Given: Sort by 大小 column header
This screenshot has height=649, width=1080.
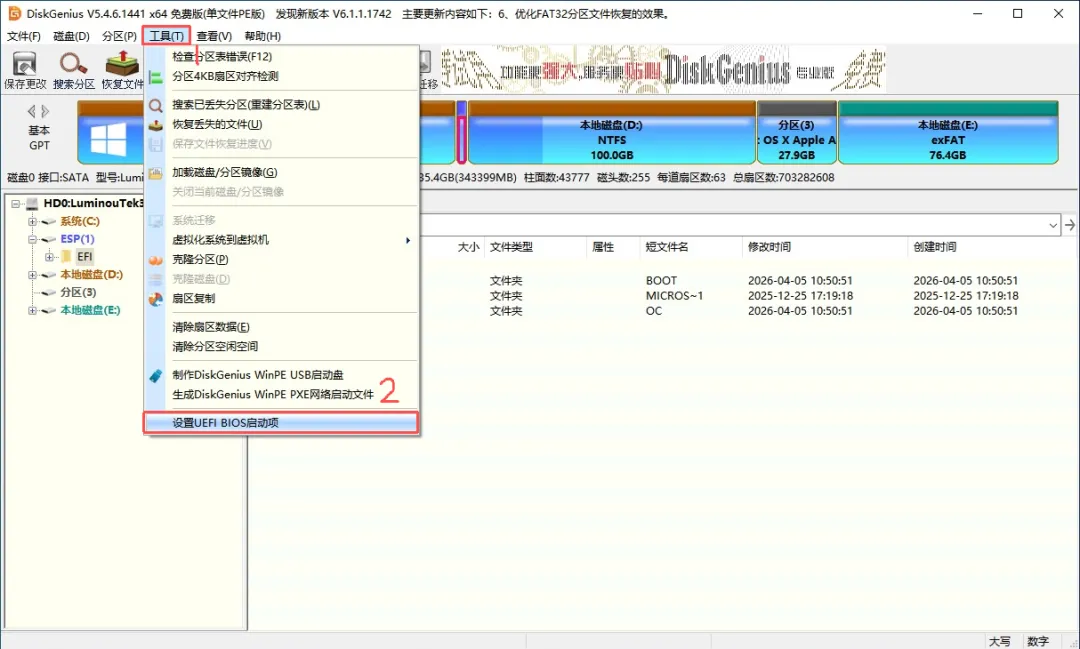Looking at the screenshot, I should pos(468,247).
